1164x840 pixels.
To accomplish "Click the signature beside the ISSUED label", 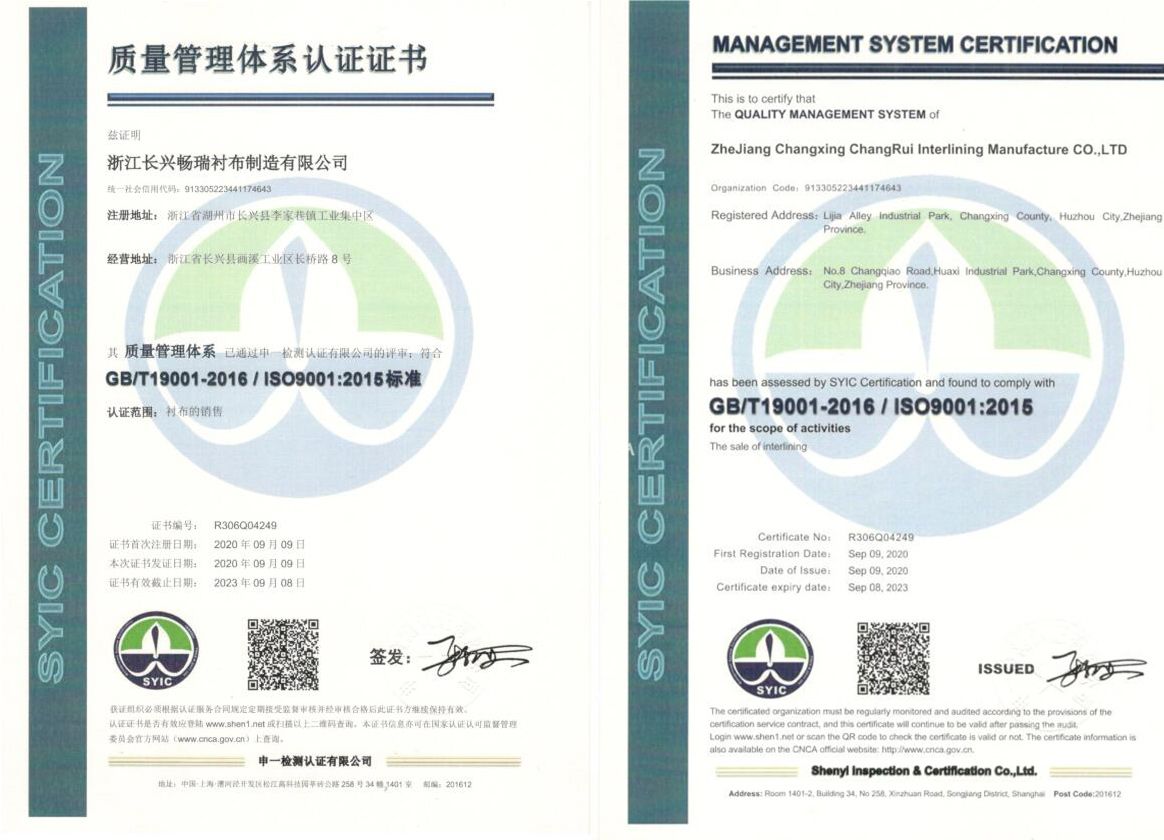I will point(1095,668).
